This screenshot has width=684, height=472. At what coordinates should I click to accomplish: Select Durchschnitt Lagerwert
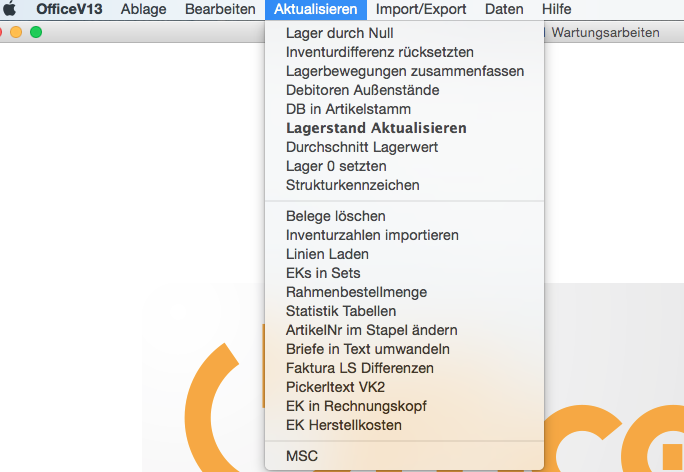[x=404, y=147]
